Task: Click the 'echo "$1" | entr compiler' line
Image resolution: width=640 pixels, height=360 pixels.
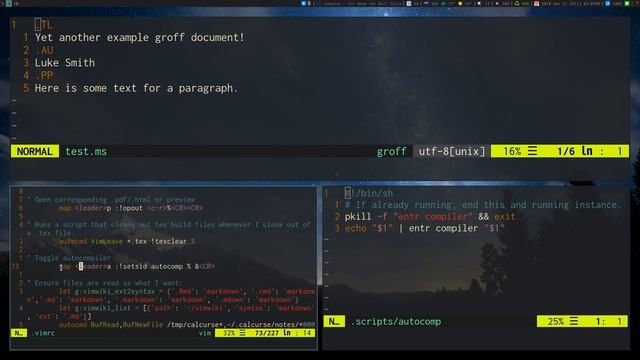Action: 424,228
